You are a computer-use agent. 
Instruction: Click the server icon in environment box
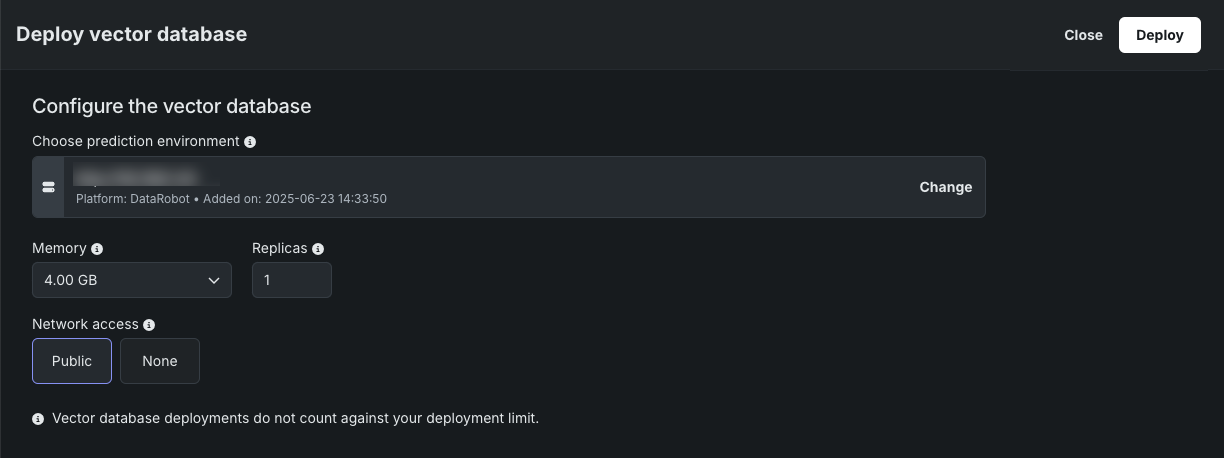48,187
